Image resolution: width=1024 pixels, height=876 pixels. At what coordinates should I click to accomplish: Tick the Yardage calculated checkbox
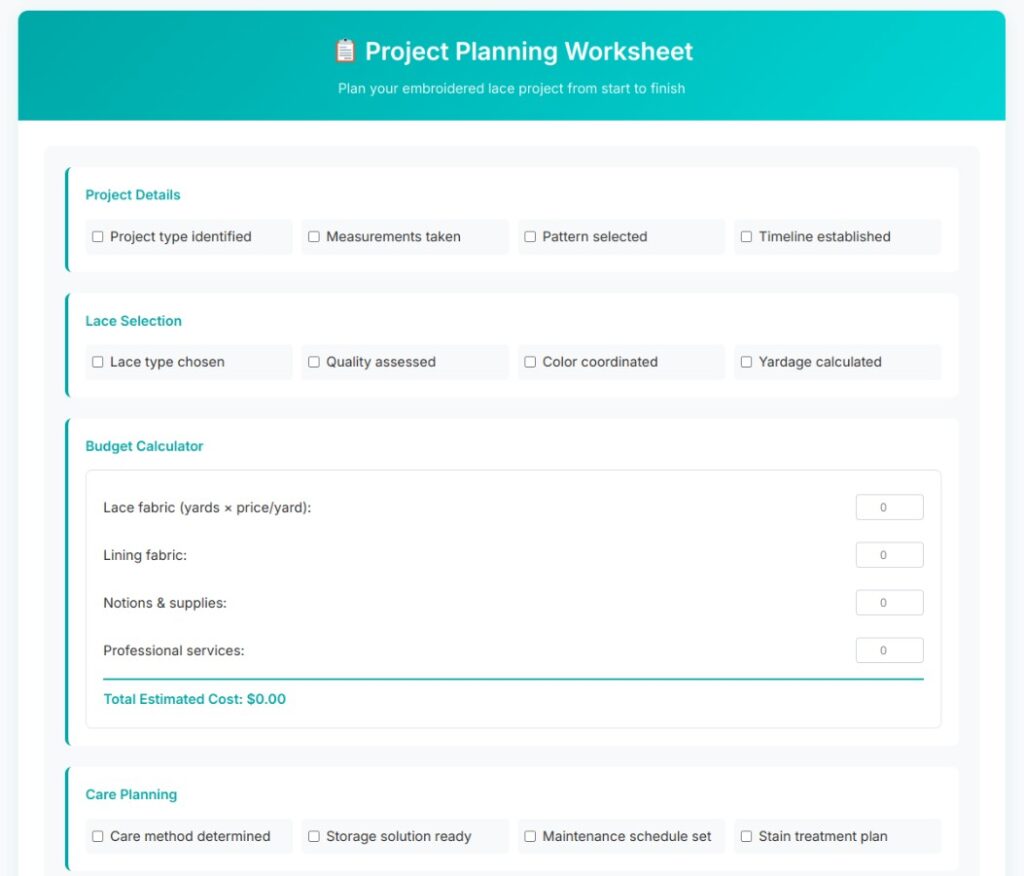[746, 362]
